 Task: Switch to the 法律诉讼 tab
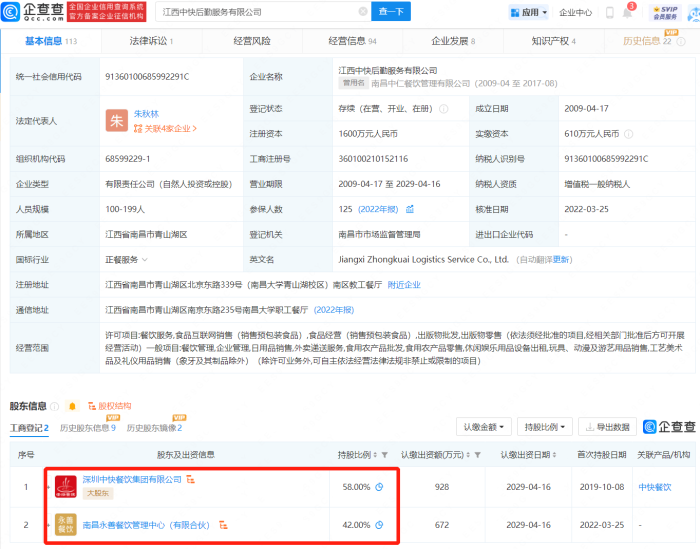click(x=151, y=41)
